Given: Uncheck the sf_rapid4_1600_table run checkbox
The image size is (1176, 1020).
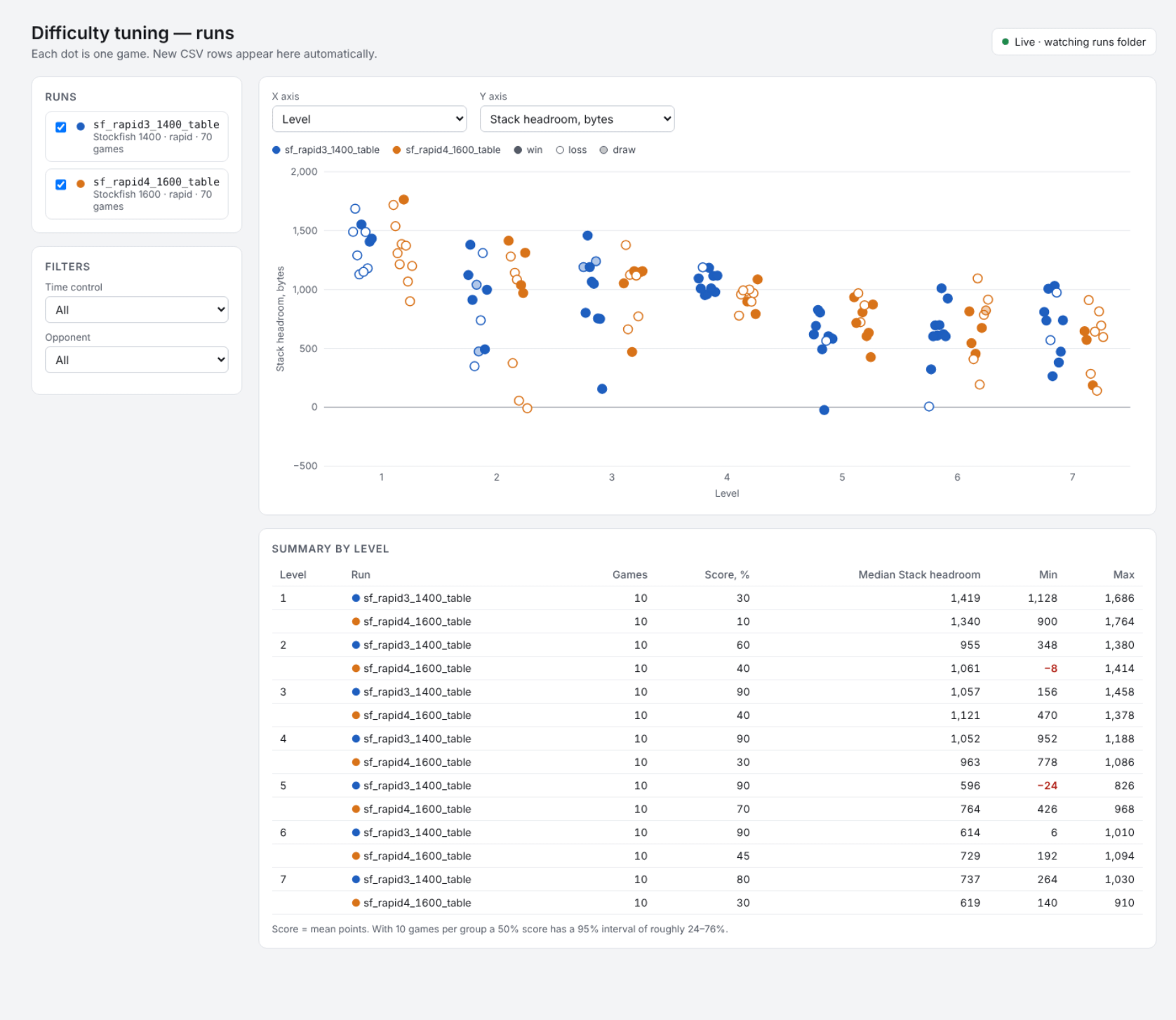Looking at the screenshot, I should pyautogui.click(x=61, y=184).
